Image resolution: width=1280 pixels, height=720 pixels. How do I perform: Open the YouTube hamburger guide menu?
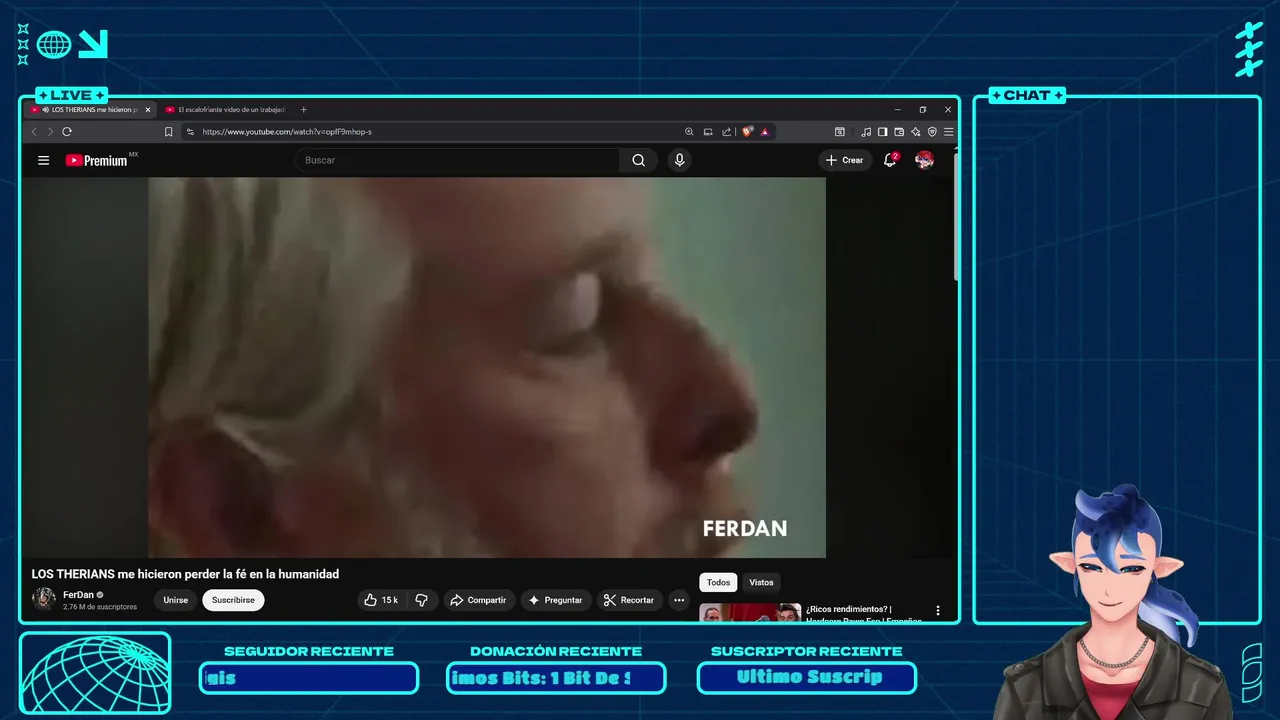pos(43,160)
